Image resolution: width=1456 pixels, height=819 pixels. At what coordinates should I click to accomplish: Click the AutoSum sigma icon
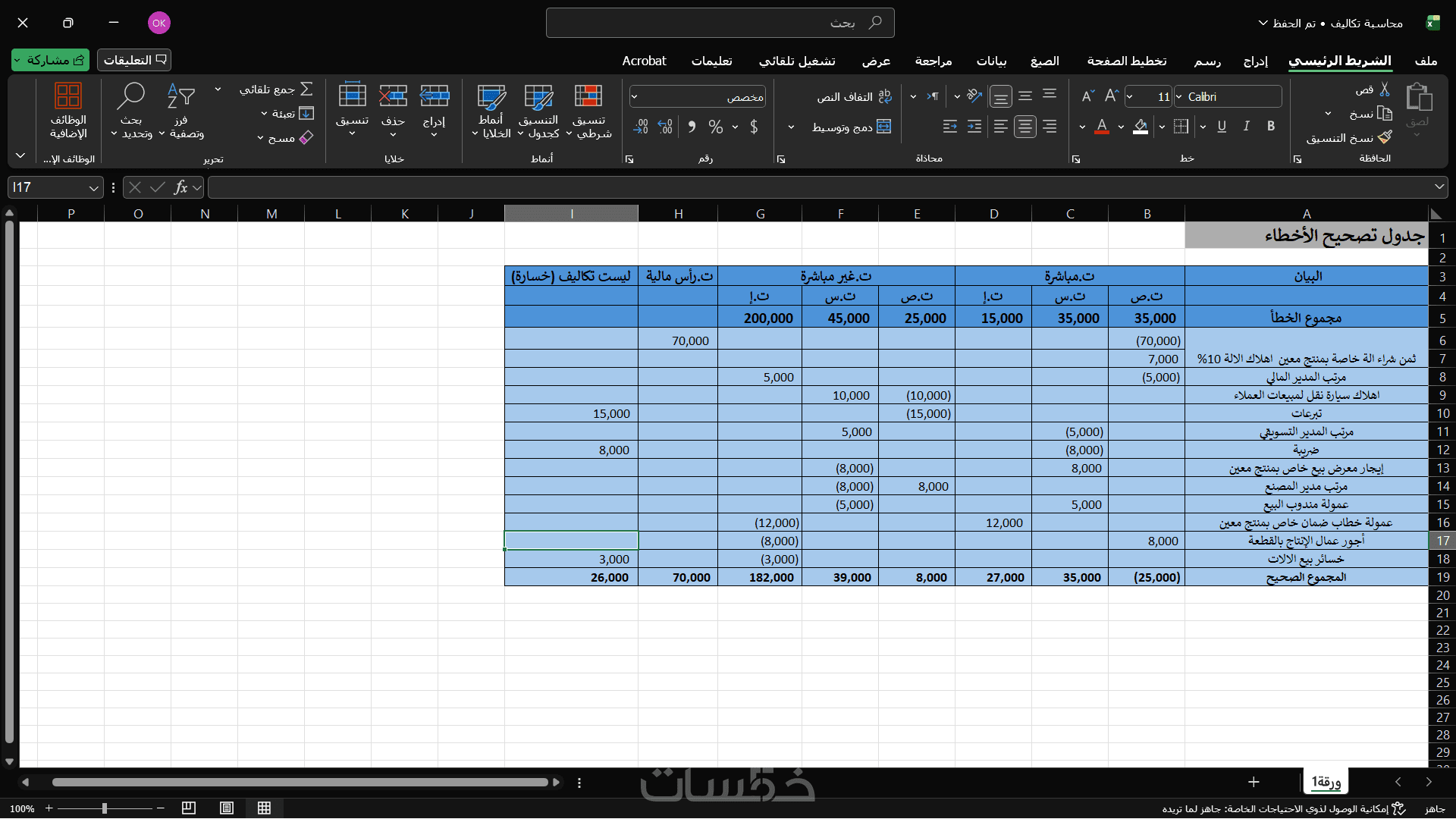(306, 89)
